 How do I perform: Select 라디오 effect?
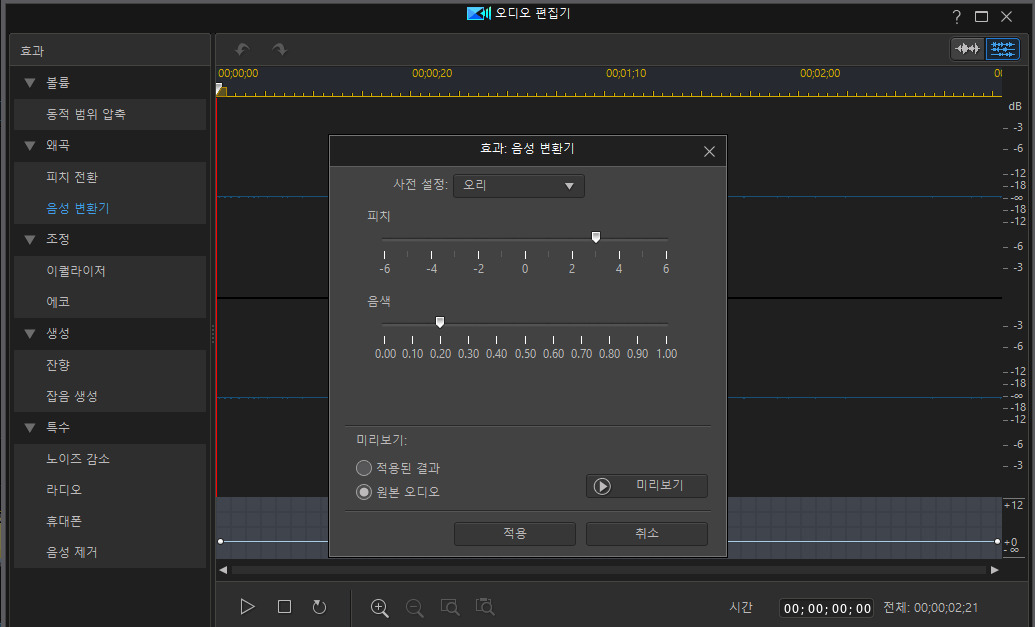(110, 490)
